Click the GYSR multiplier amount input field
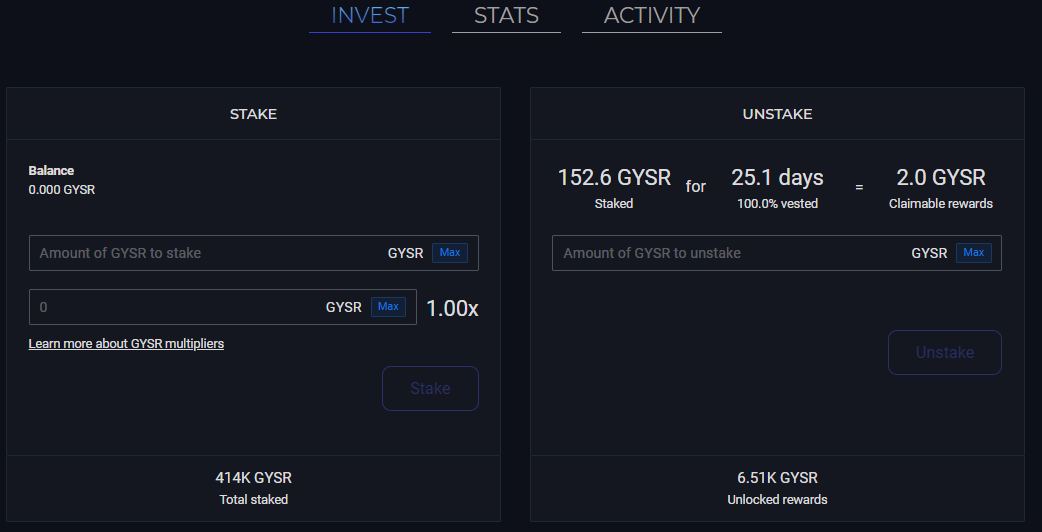1042x532 pixels. tap(223, 307)
